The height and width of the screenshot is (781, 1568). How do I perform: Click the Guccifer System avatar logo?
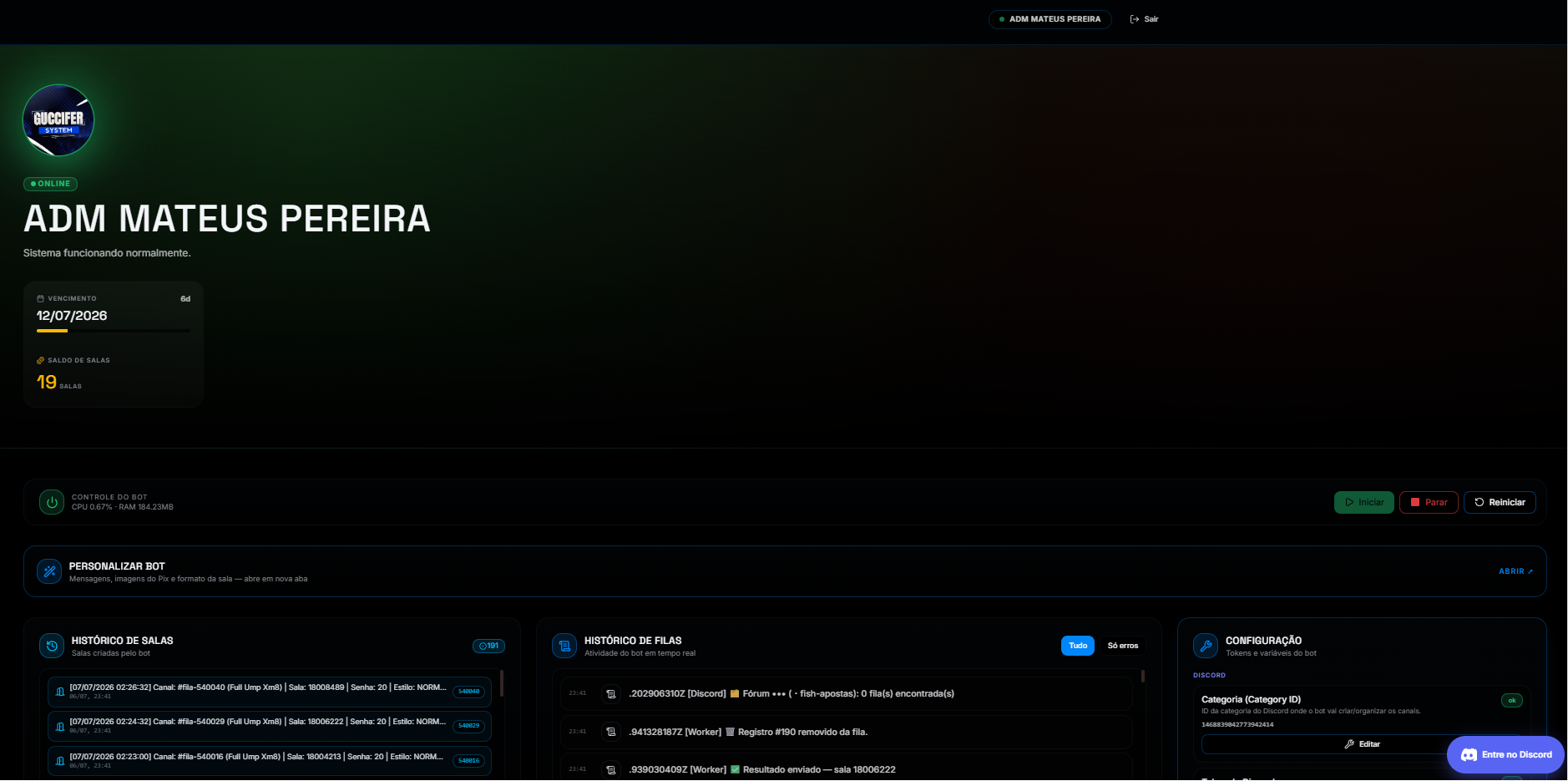pos(58,120)
